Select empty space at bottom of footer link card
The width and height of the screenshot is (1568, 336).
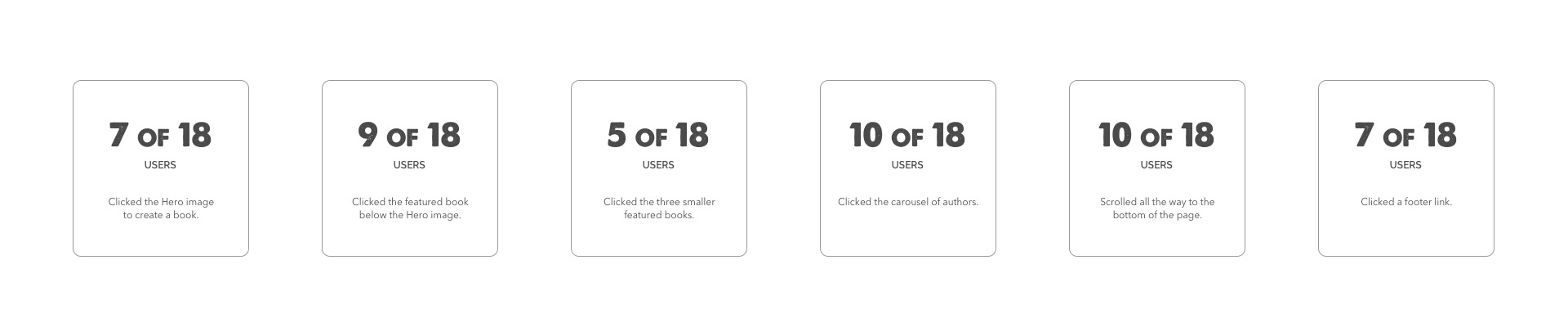coord(1406,233)
